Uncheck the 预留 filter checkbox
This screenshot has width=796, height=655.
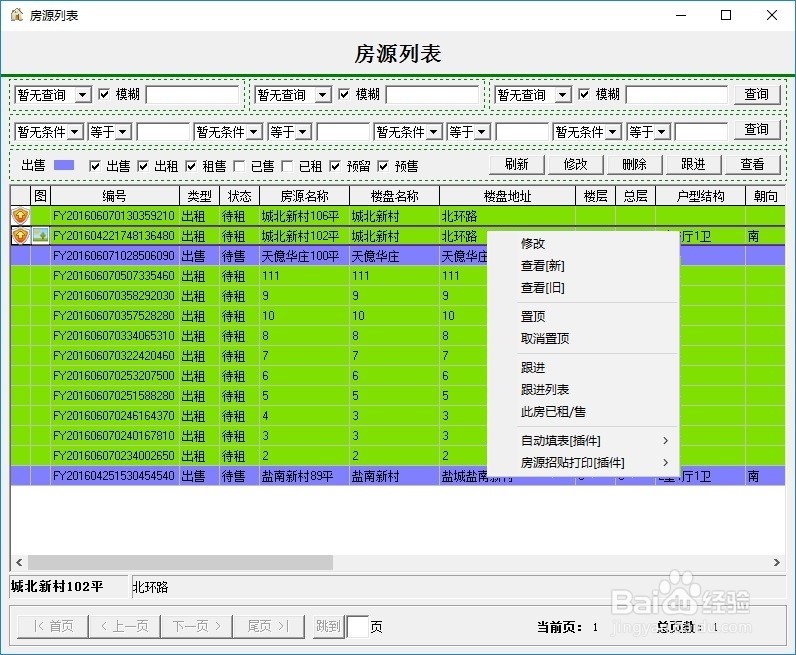pos(335,166)
